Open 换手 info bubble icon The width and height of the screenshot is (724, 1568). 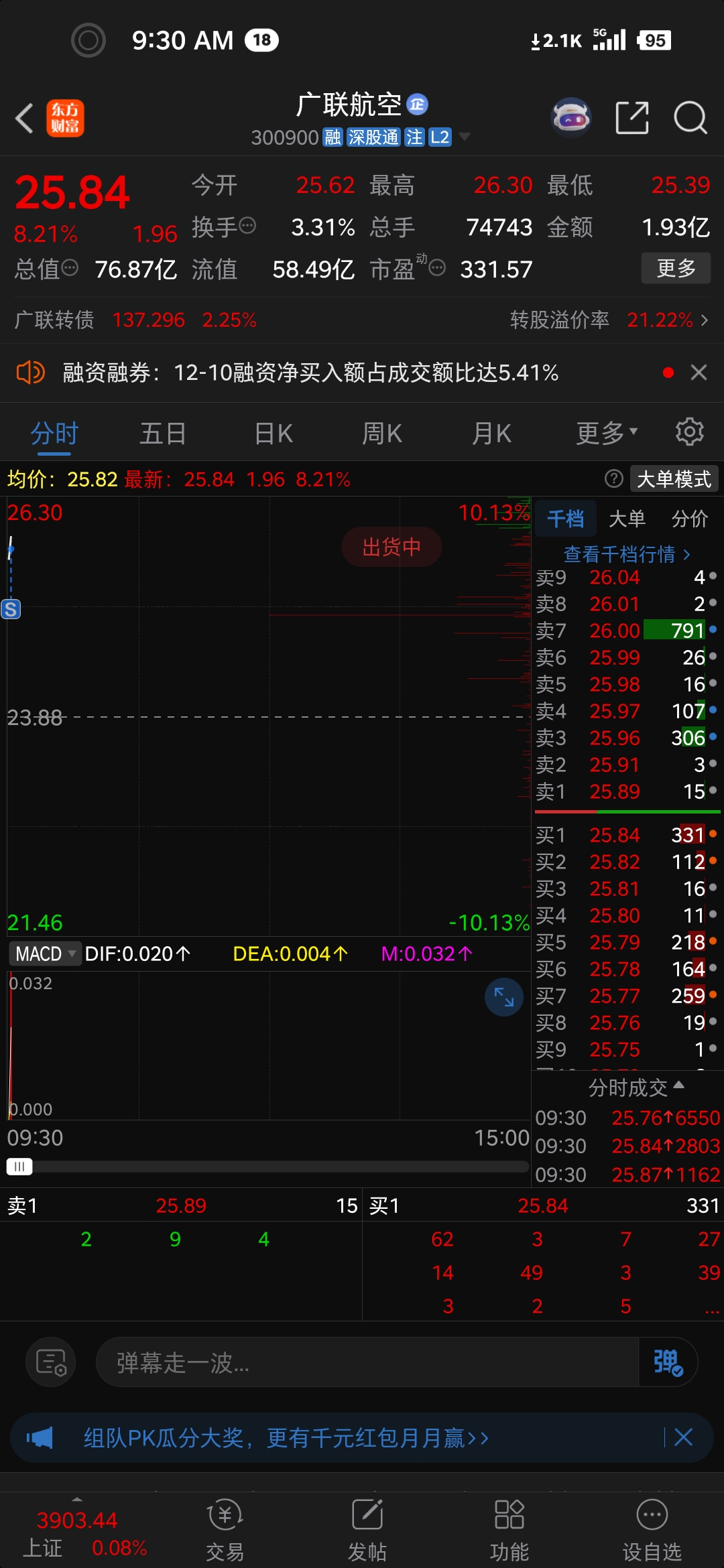click(x=247, y=225)
